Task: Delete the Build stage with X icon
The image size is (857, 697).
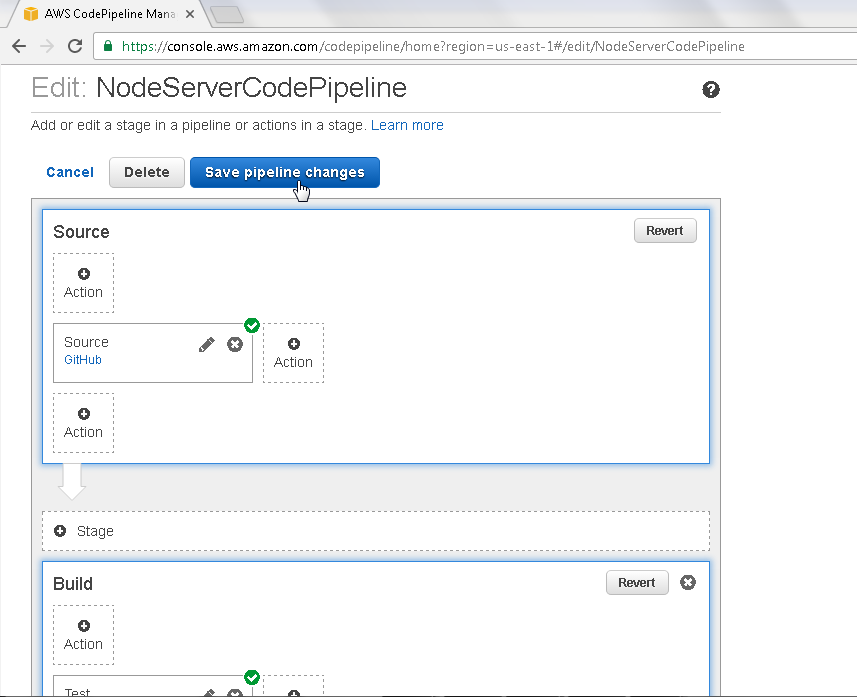Action: click(688, 583)
